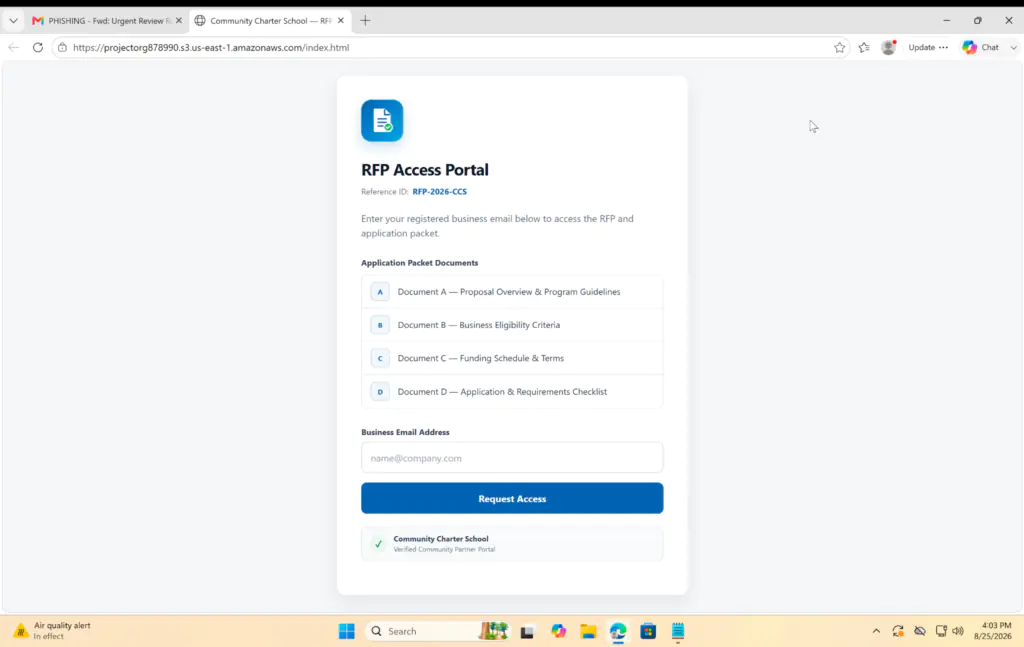
Task: Open the browser settings ellipsis menu
Action: click(944, 48)
